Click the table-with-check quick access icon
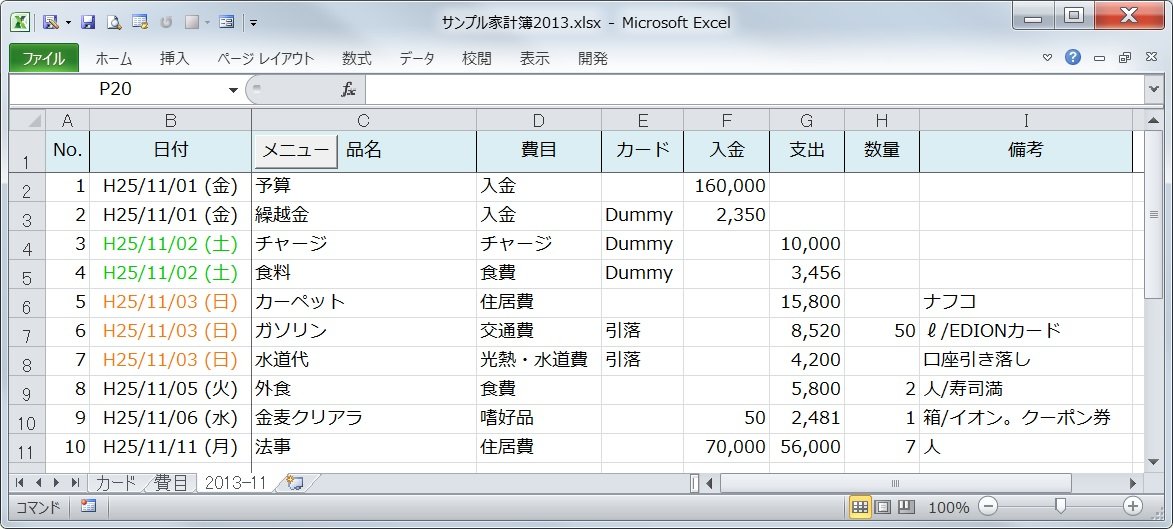 (x=140, y=22)
